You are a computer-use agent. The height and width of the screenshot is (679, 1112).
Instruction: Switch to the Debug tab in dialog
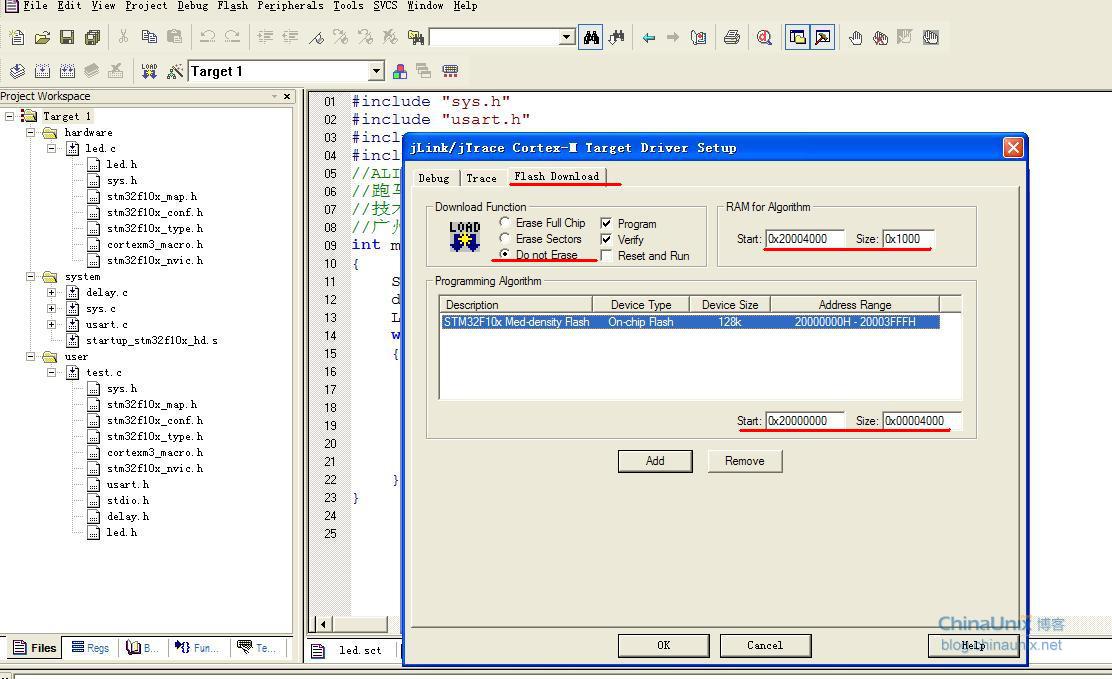pyautogui.click(x=433, y=178)
